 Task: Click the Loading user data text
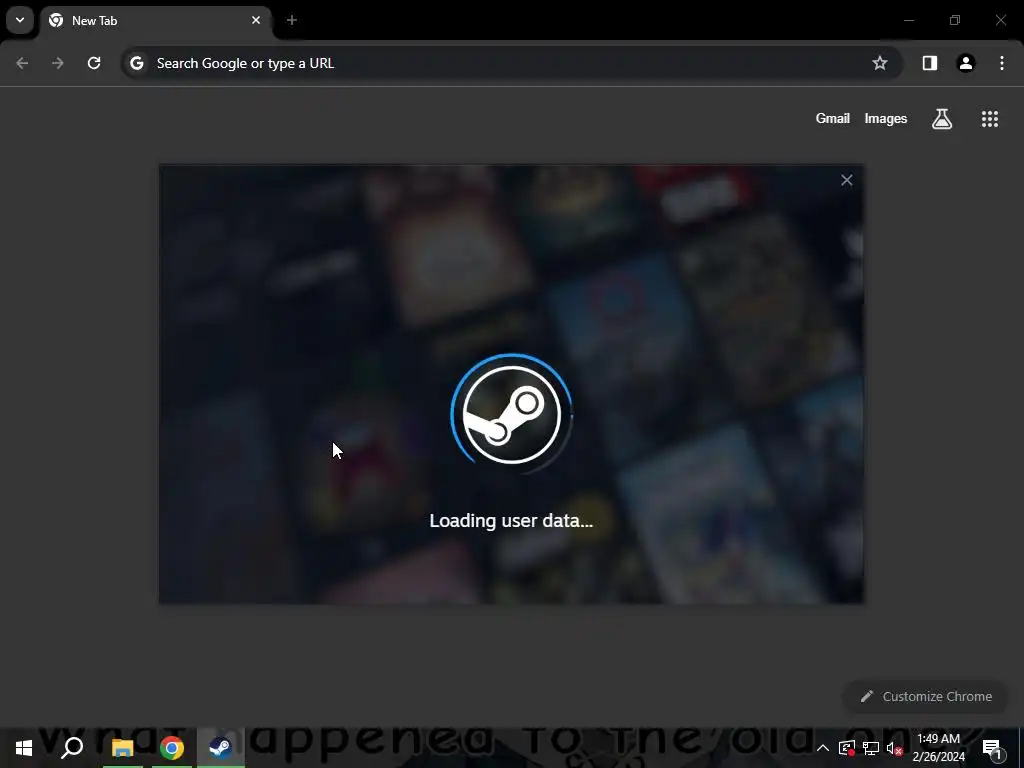pos(511,520)
